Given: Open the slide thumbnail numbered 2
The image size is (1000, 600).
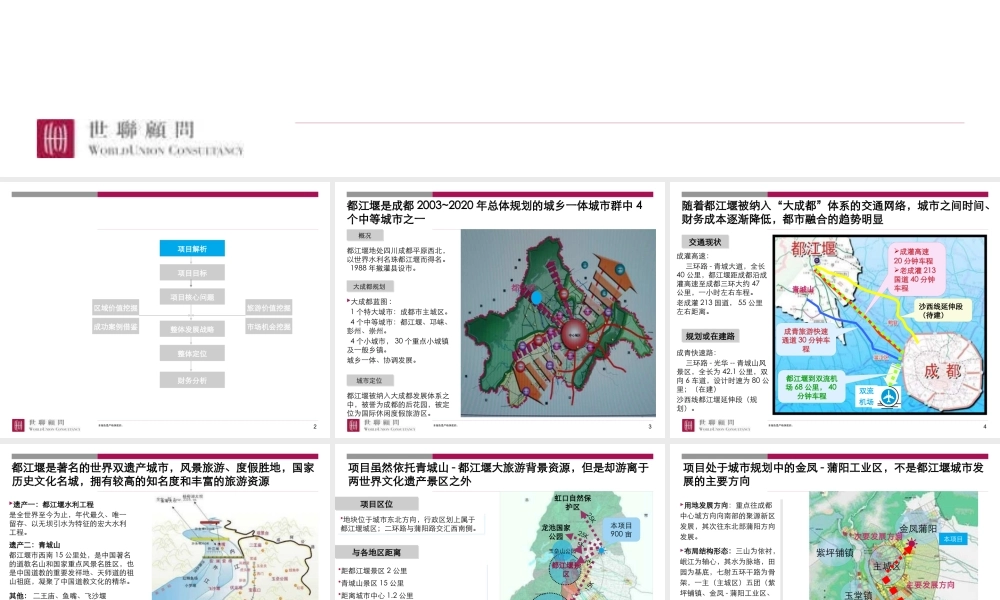Looking at the screenshot, I should (x=165, y=311).
